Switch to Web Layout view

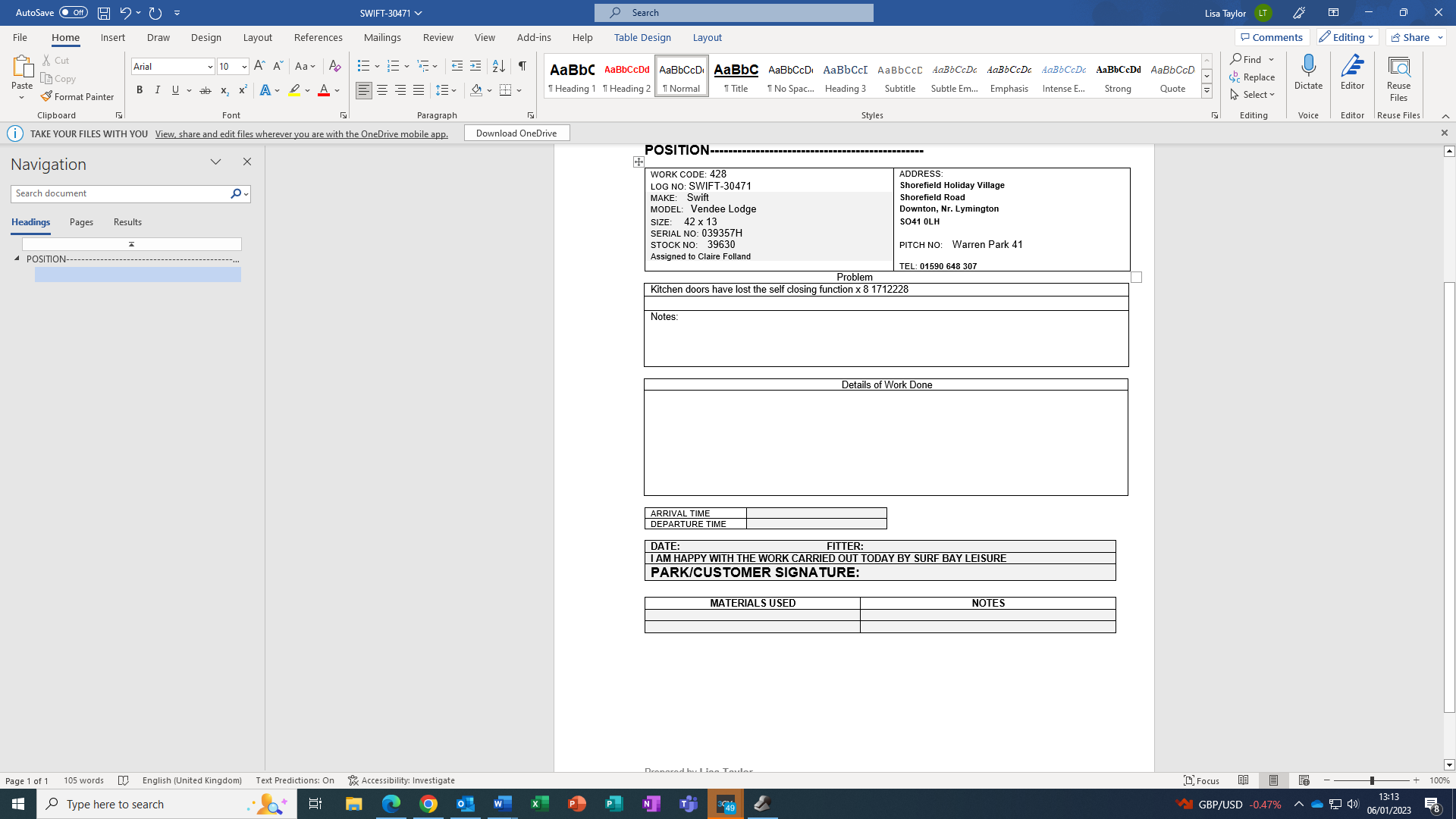click(x=1304, y=780)
